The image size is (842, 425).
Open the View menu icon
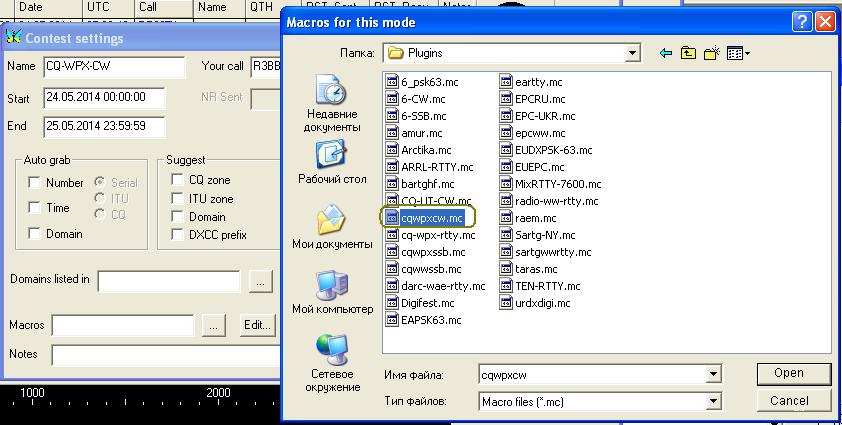(x=738, y=53)
